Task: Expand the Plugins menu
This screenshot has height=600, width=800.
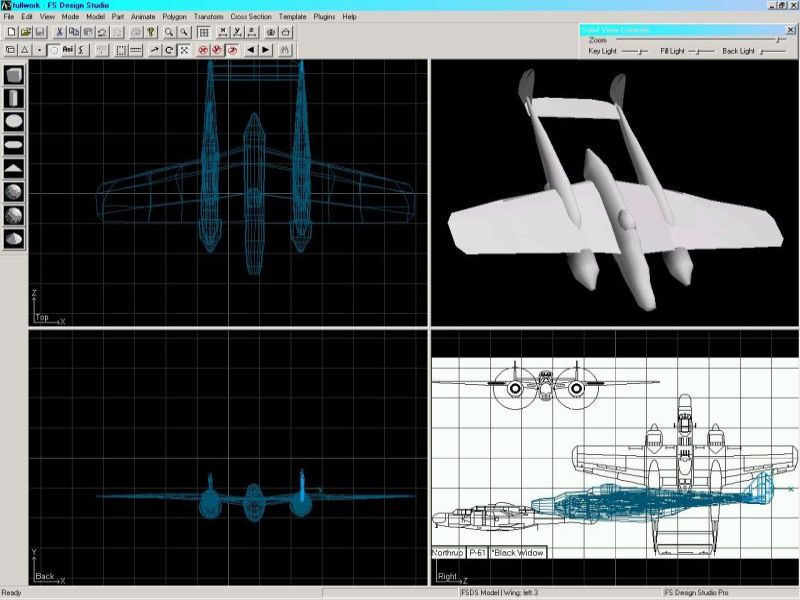Action: click(324, 17)
